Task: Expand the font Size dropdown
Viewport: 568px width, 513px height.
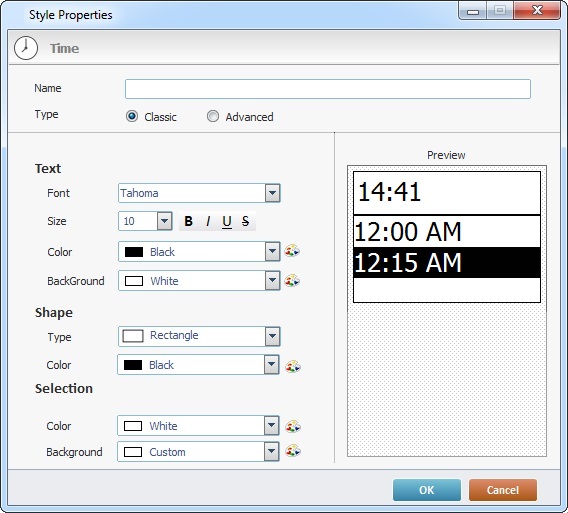Action: point(164,221)
